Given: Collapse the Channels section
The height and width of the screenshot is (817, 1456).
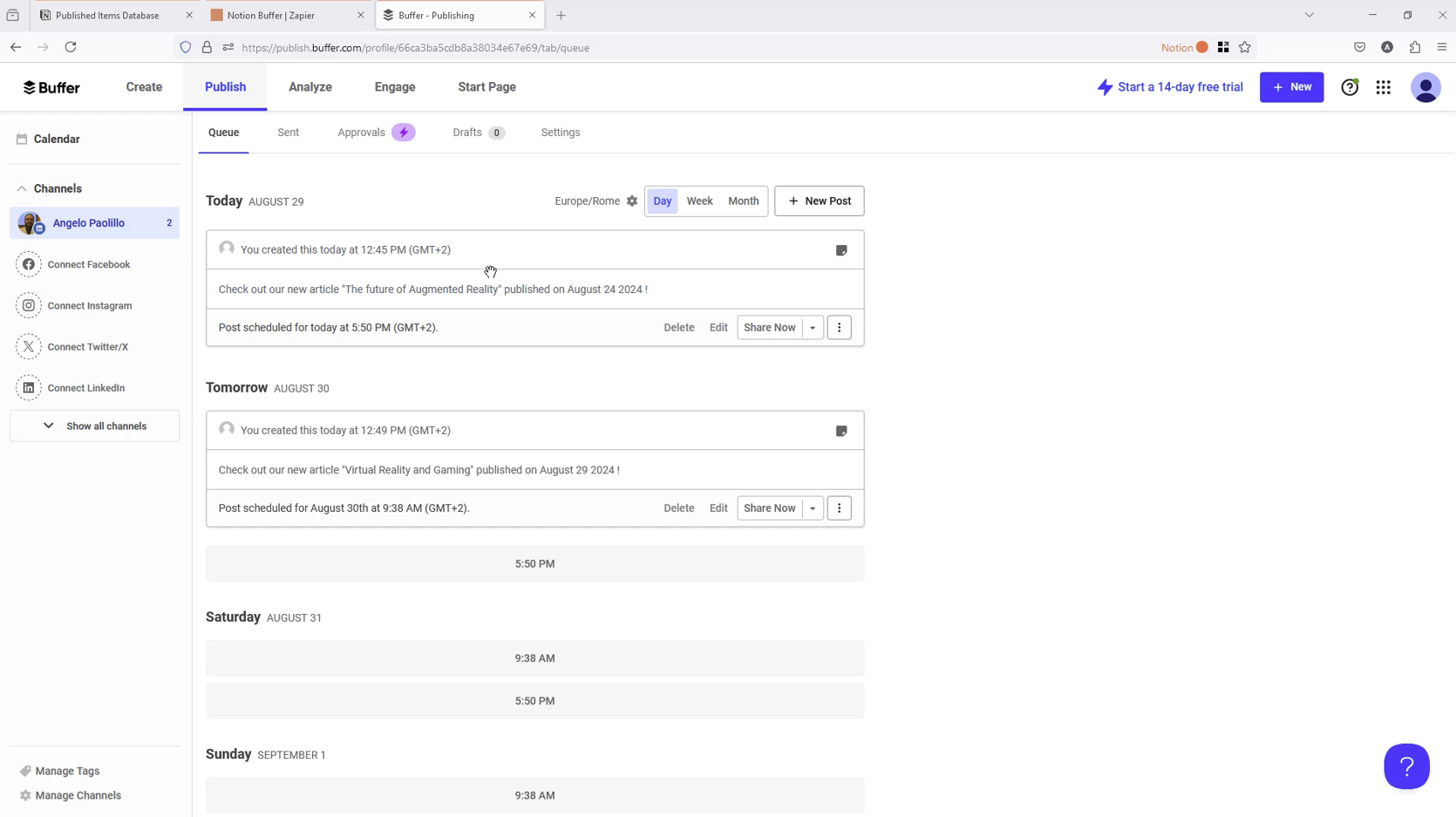Looking at the screenshot, I should (22, 188).
